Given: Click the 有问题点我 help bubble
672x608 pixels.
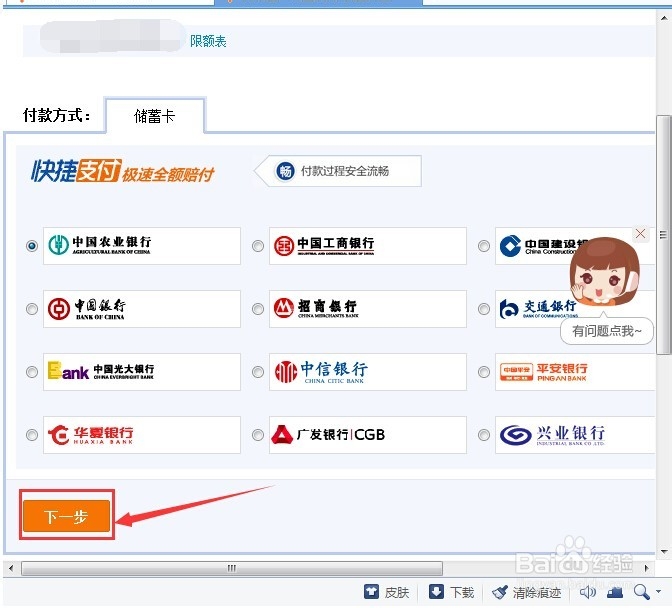Looking at the screenshot, I should click(606, 331).
